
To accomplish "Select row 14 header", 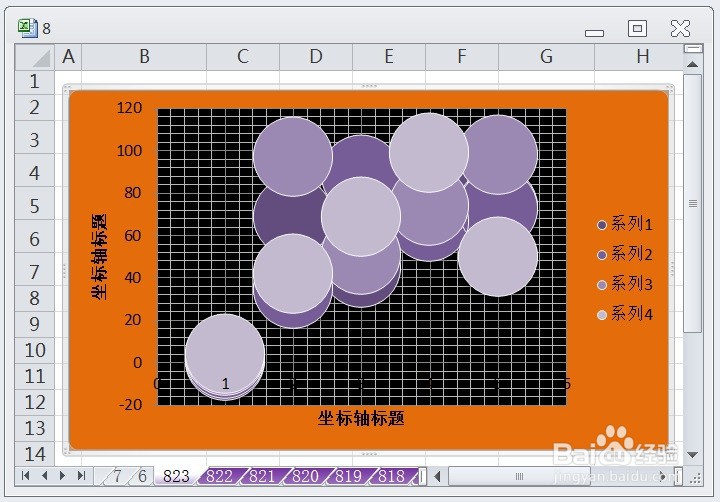I will click(x=34, y=455).
